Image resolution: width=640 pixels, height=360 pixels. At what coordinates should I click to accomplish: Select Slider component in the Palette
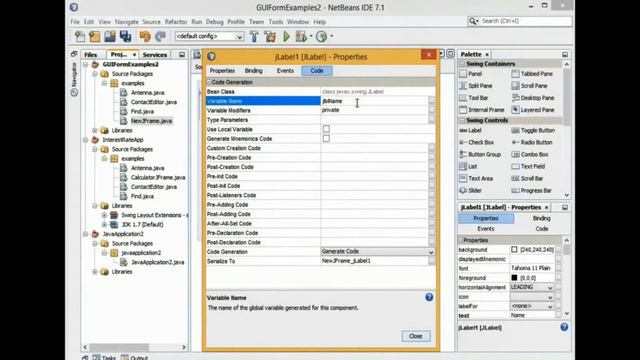click(x=471, y=191)
